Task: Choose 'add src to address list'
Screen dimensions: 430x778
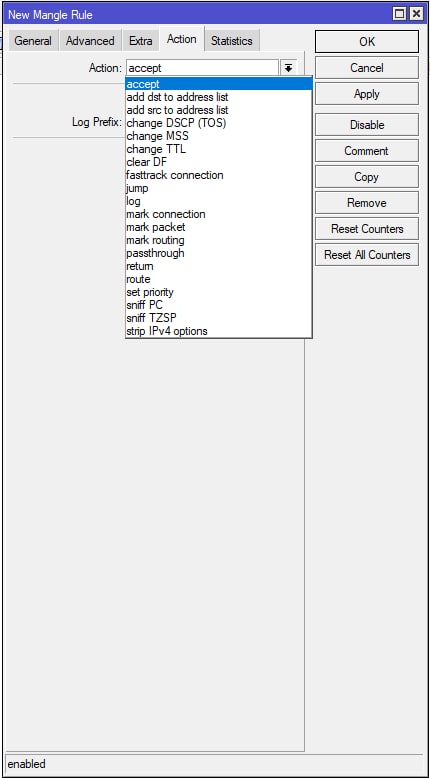Action: (219, 110)
